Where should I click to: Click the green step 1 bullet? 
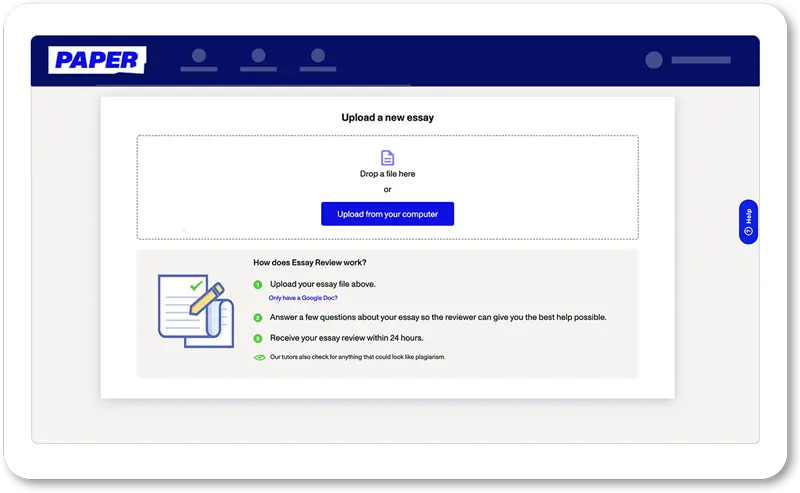pyautogui.click(x=258, y=284)
